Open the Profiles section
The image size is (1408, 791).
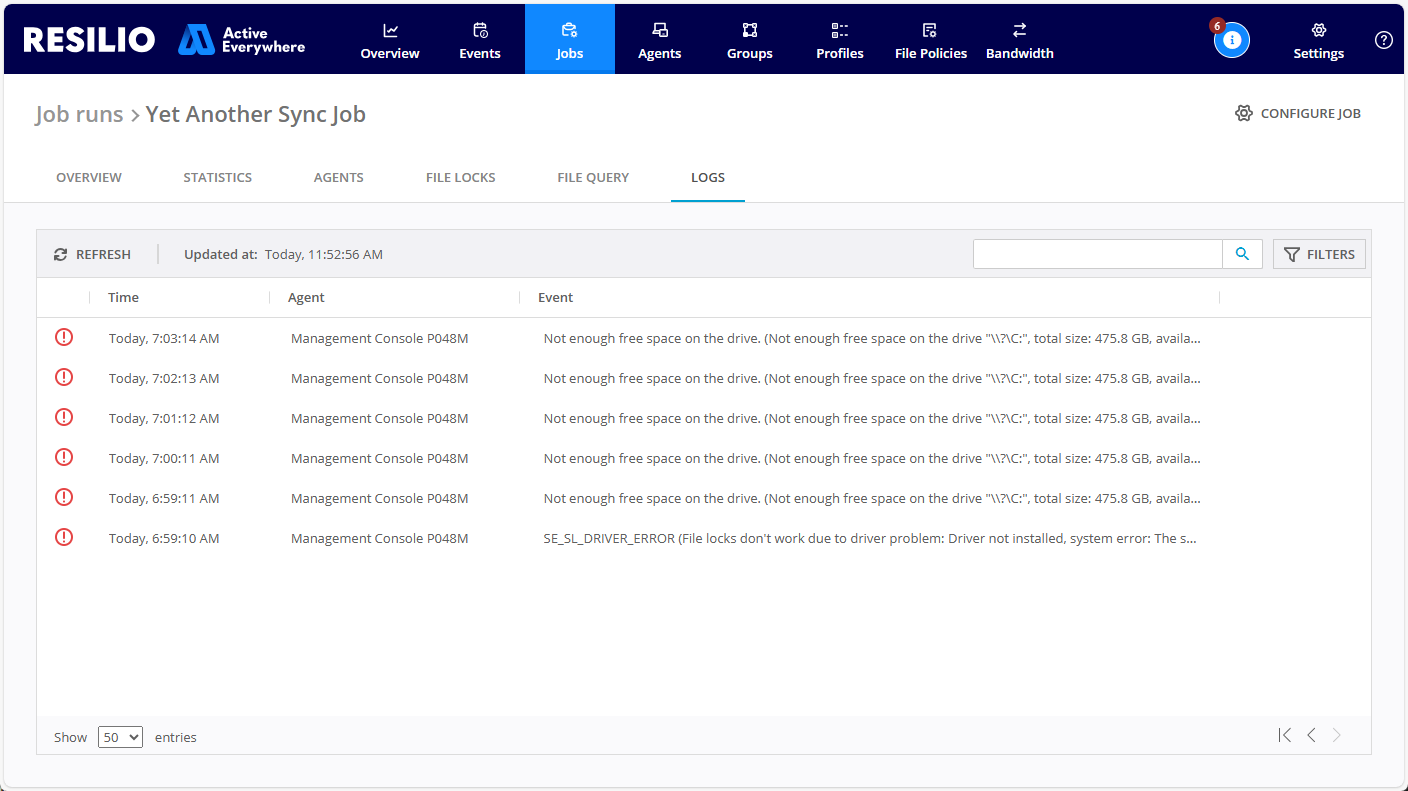[839, 40]
